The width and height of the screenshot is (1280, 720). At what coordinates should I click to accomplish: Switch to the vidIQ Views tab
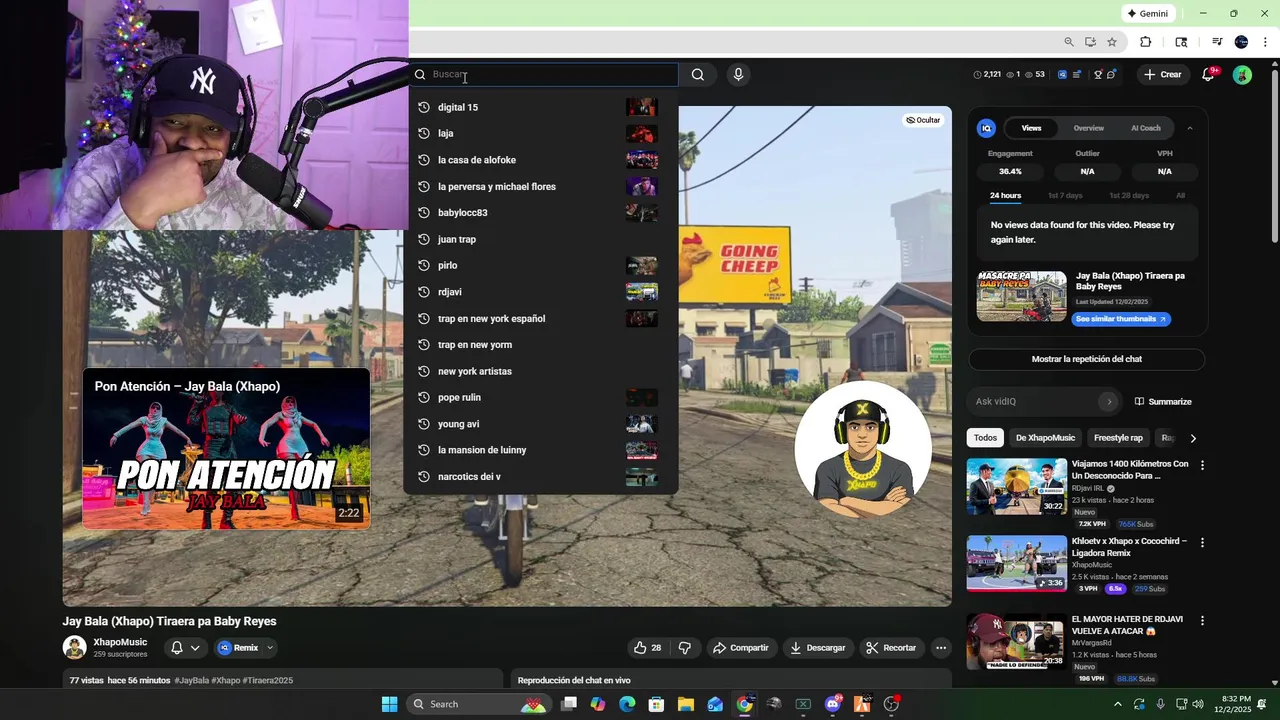(1031, 128)
